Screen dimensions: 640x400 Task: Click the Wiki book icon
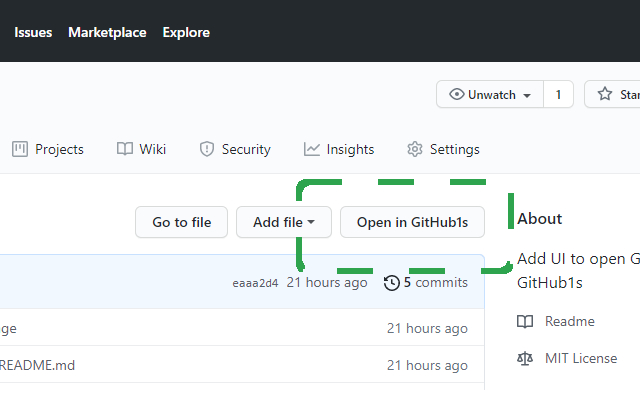click(125, 149)
